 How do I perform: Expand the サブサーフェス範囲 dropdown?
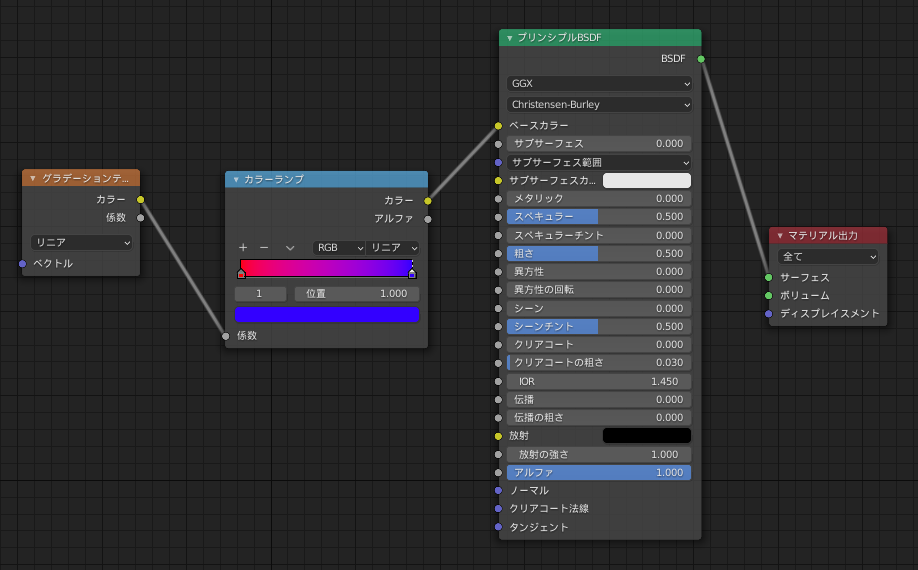pos(599,162)
